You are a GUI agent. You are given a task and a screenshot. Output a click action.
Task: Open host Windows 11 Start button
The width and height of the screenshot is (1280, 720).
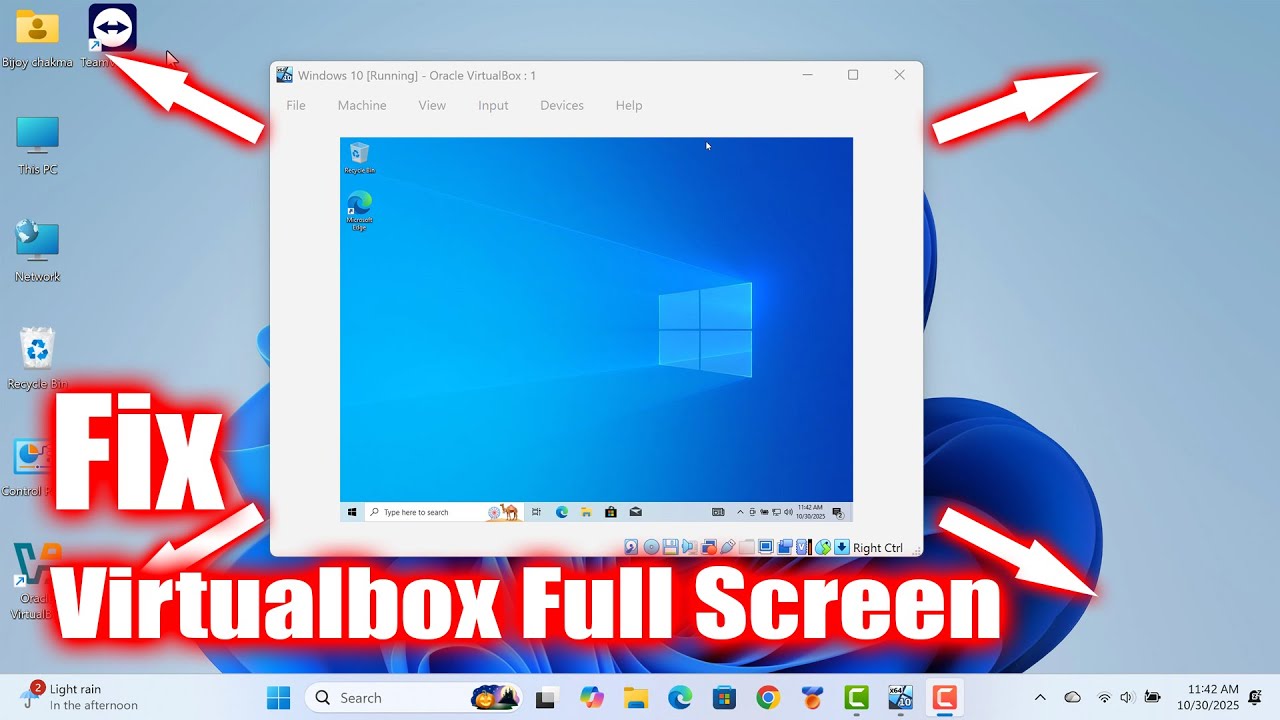pyautogui.click(x=278, y=697)
